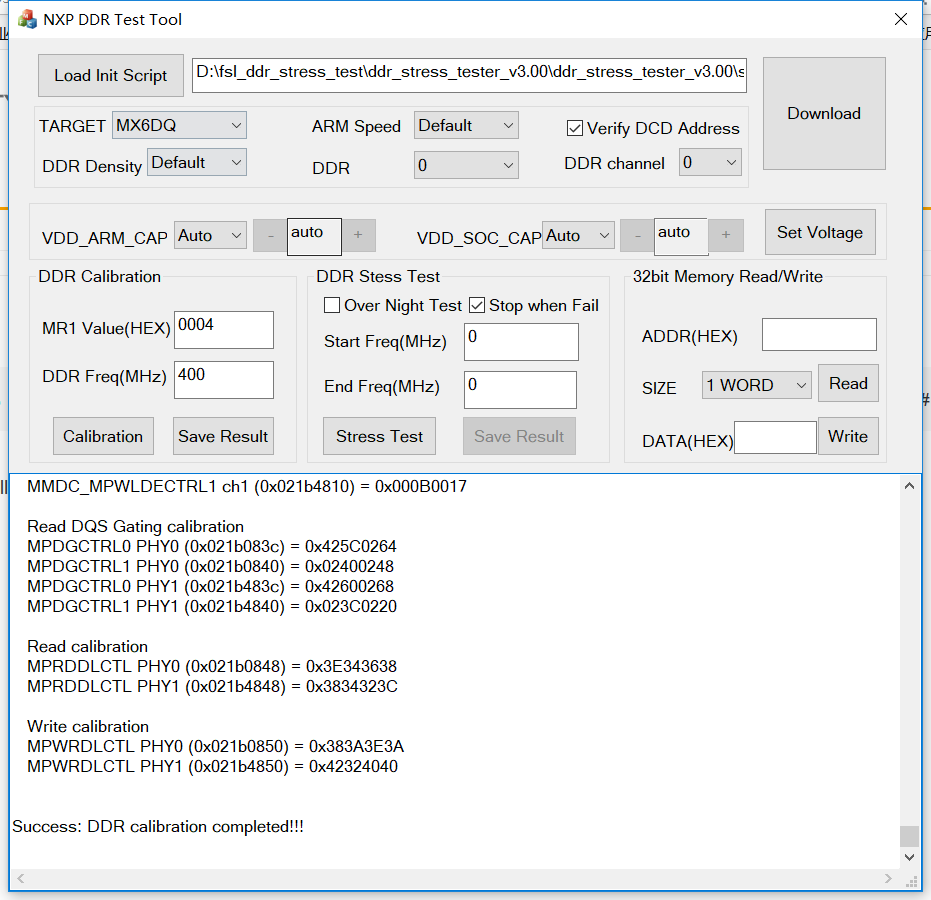Start DDR Calibration with the Calibration button
Viewport: 931px width, 900px height.
click(103, 436)
